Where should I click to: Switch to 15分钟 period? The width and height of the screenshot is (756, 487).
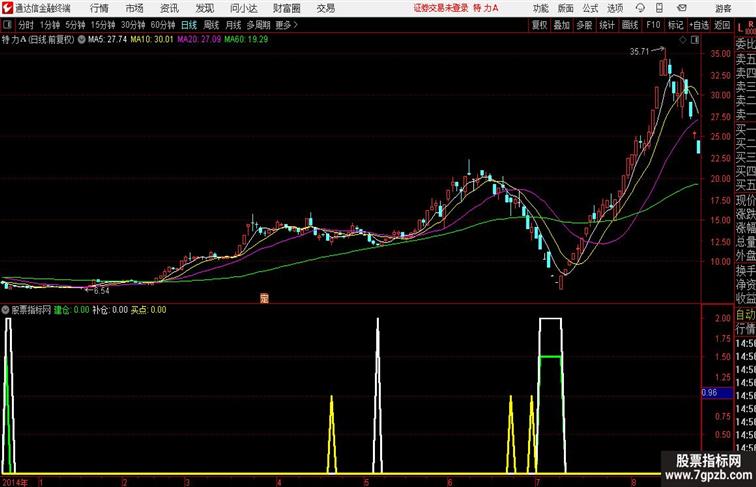[103, 25]
